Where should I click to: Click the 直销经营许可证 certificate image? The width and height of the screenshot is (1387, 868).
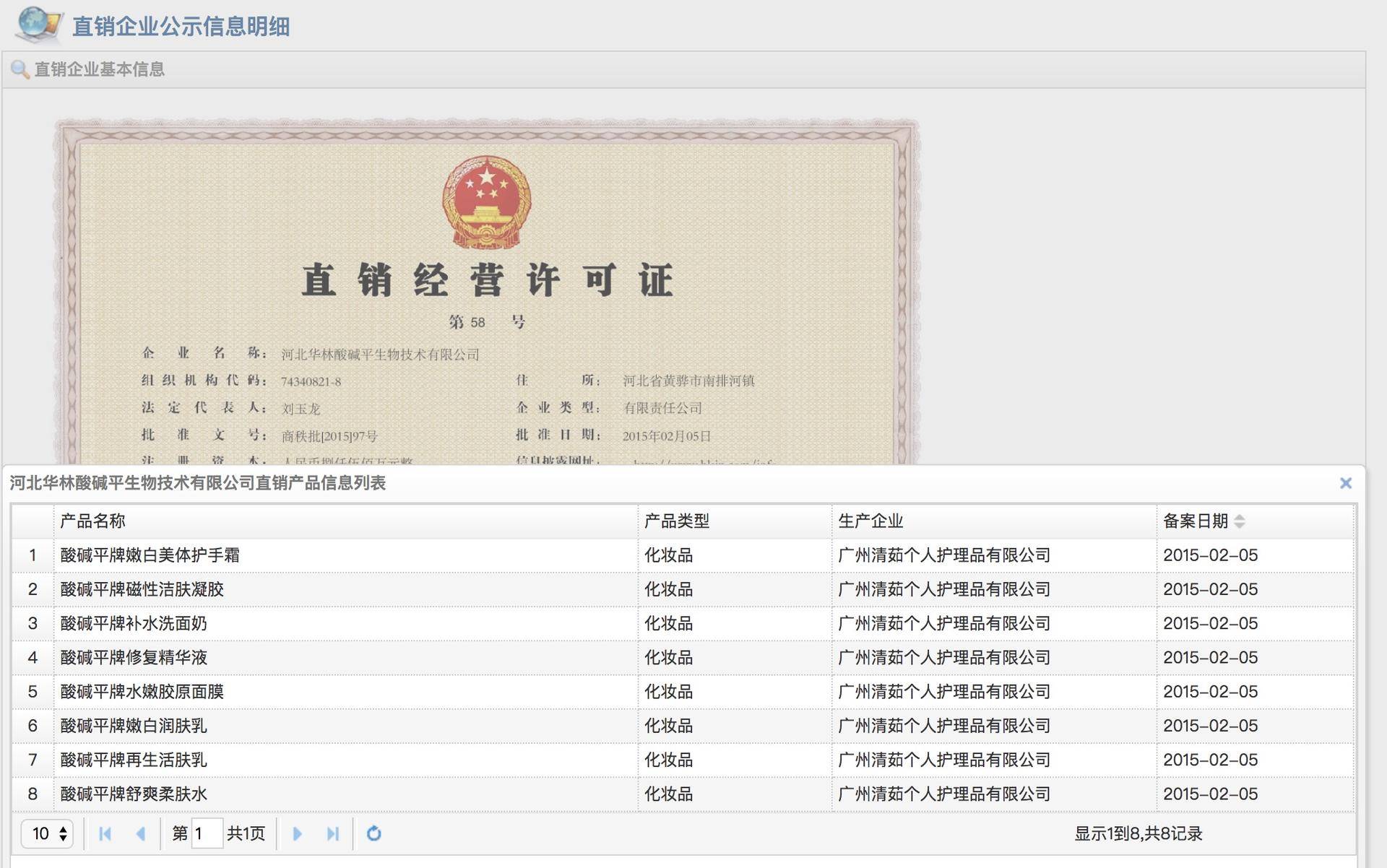point(486,289)
